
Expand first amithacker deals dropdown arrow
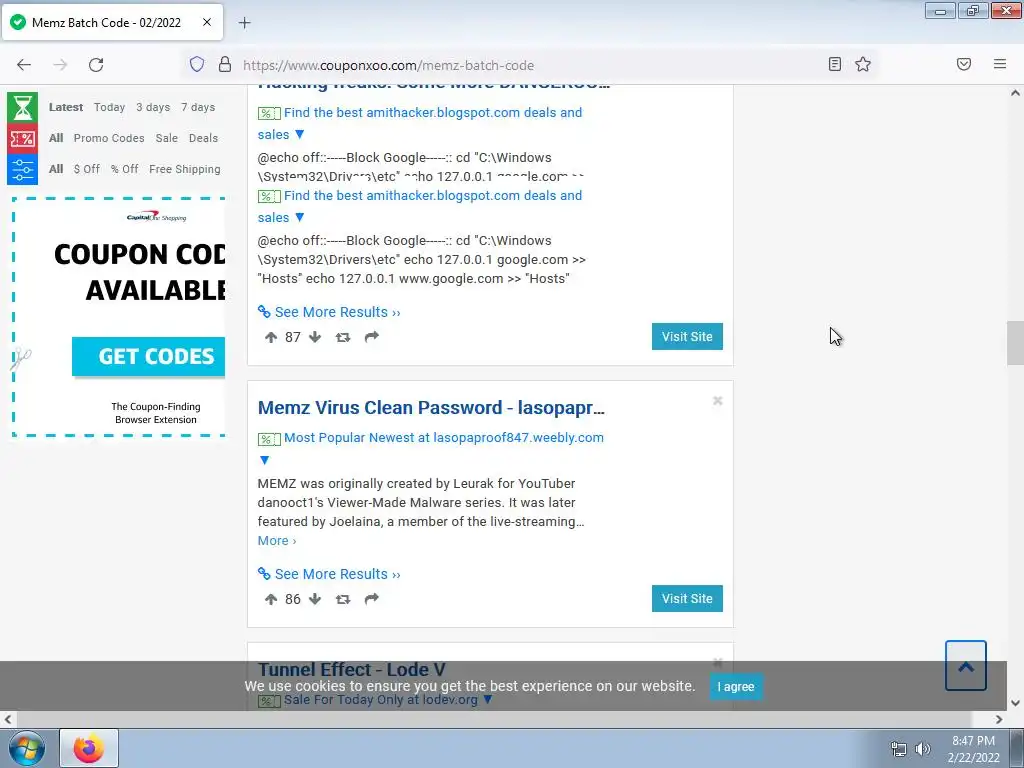(300, 135)
